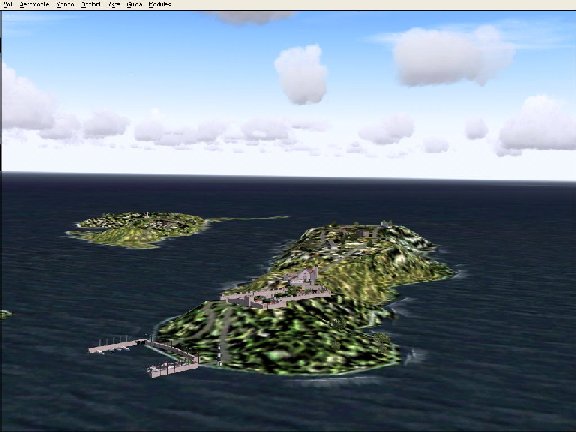Open the Vol menu

coord(7,4)
